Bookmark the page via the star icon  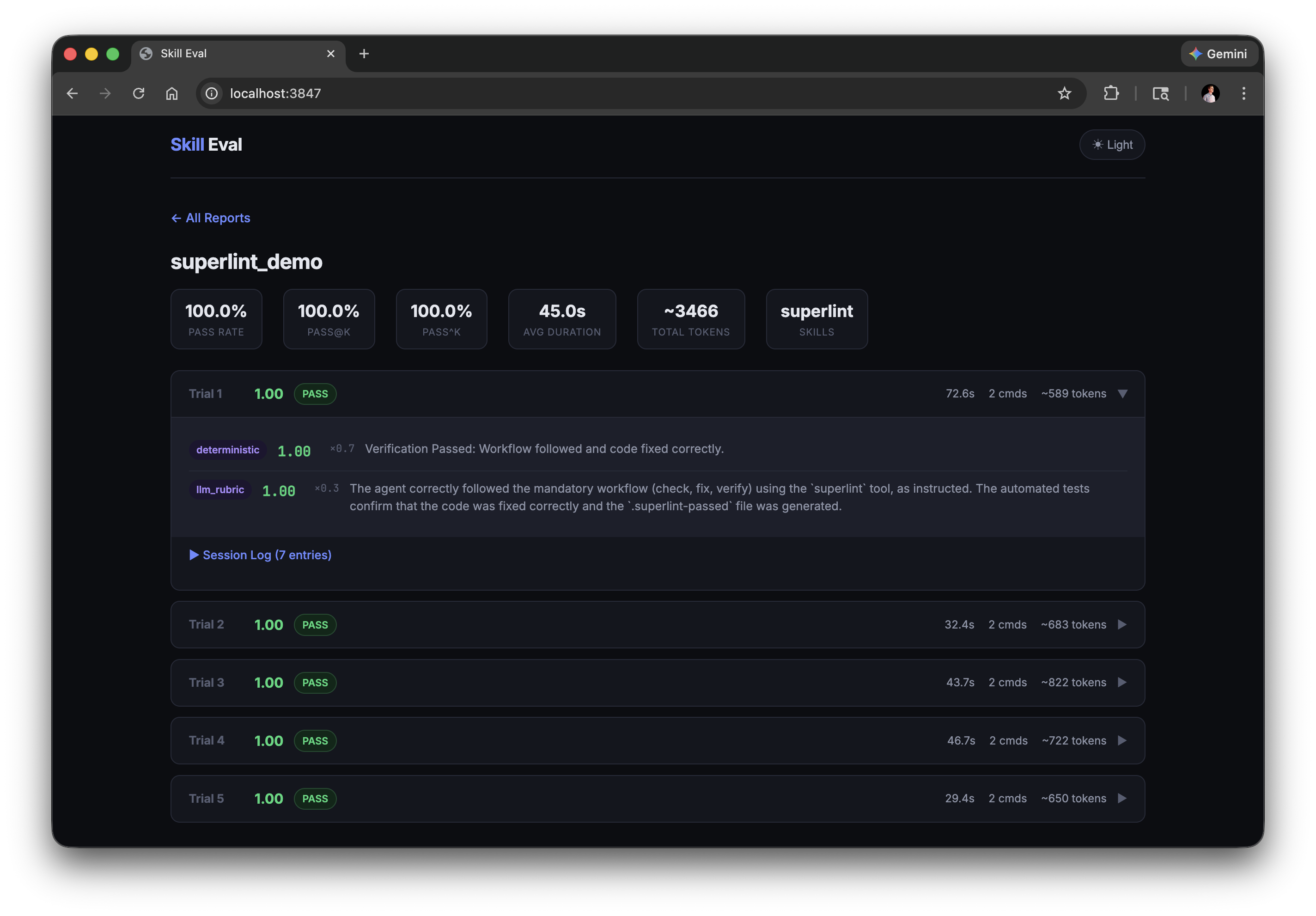(x=1064, y=93)
